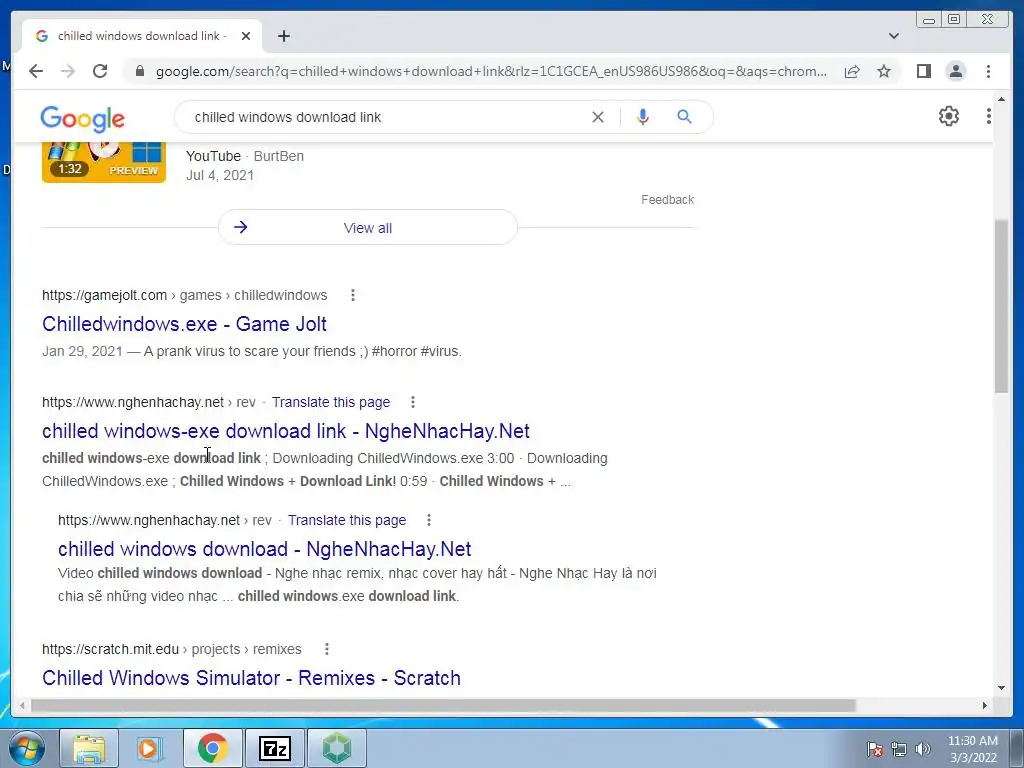Click the Jul 4, 2021 video date
Viewport: 1024px width, 768px height.
point(220,175)
